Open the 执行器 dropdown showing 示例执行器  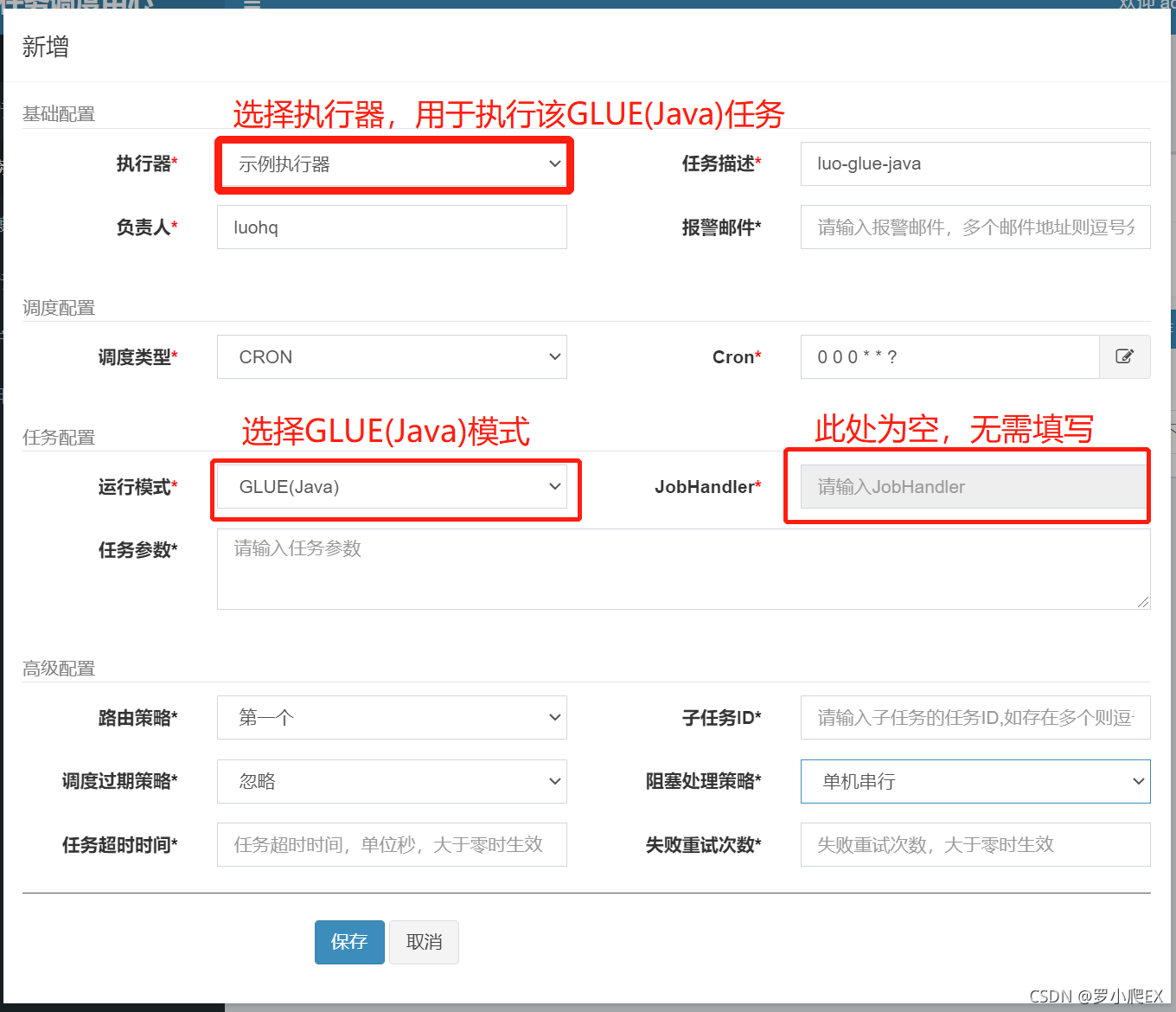click(x=392, y=164)
